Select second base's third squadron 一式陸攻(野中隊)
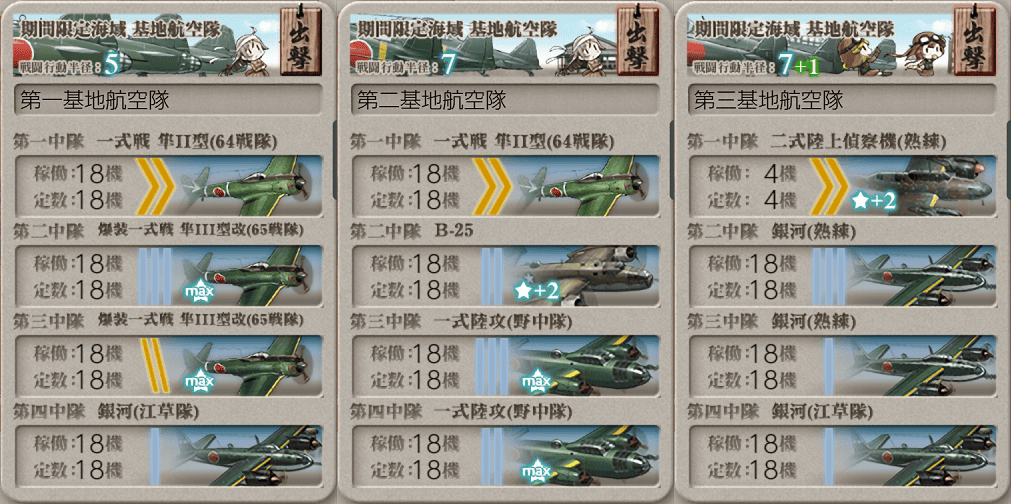Viewport: 1011px width, 504px height. point(505,365)
